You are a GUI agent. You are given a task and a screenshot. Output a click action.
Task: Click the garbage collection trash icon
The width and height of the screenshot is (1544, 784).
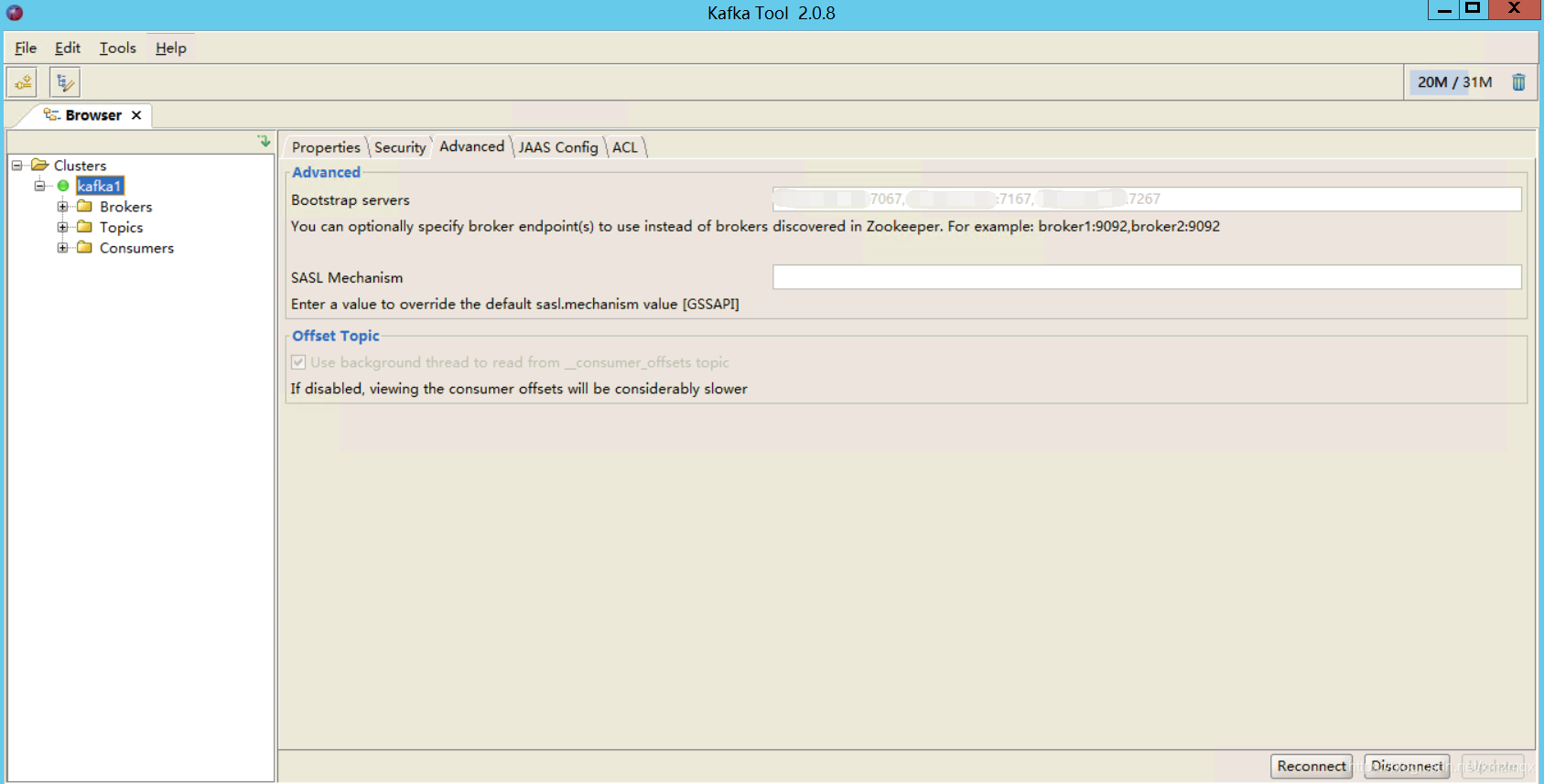1518,82
